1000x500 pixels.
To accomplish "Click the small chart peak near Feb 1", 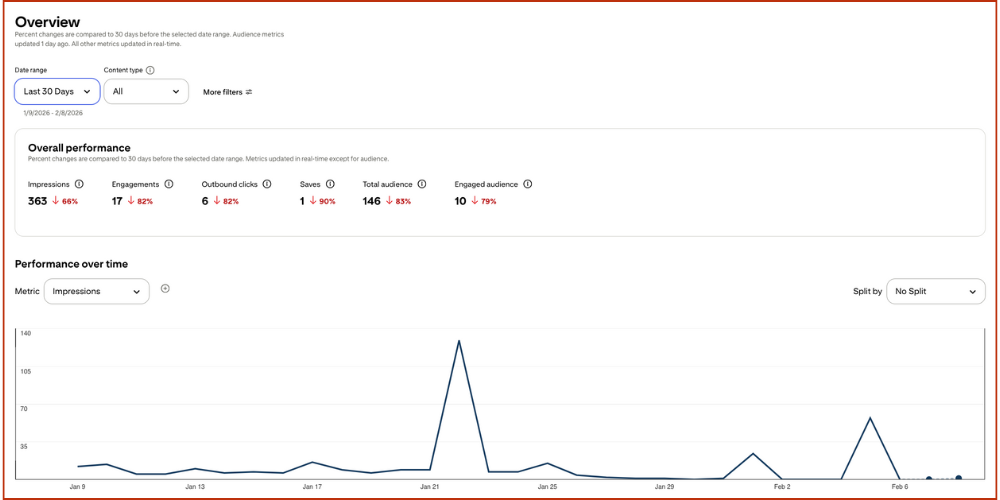I will pyautogui.click(x=753, y=454).
